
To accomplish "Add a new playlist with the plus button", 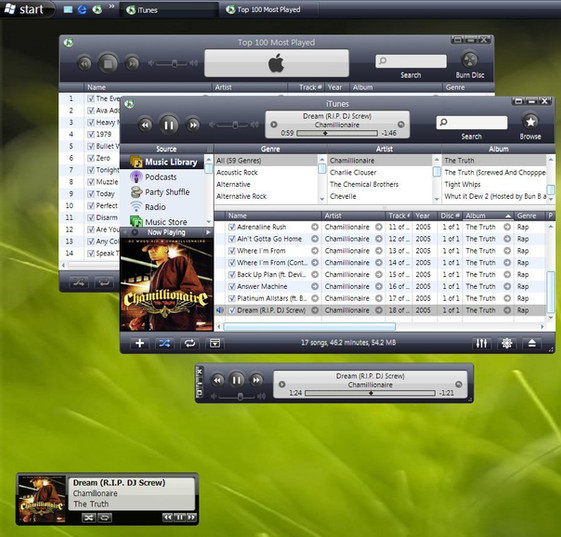I will point(140,343).
